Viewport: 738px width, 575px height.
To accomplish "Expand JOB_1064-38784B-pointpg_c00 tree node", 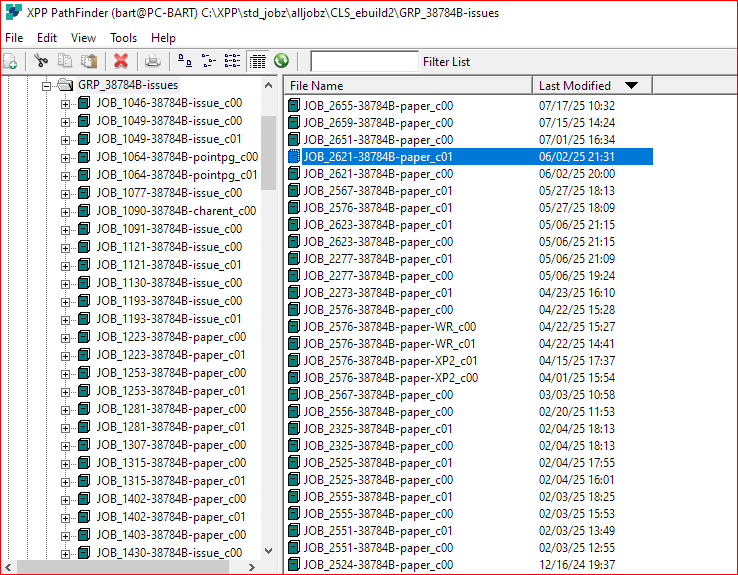I will (x=65, y=158).
